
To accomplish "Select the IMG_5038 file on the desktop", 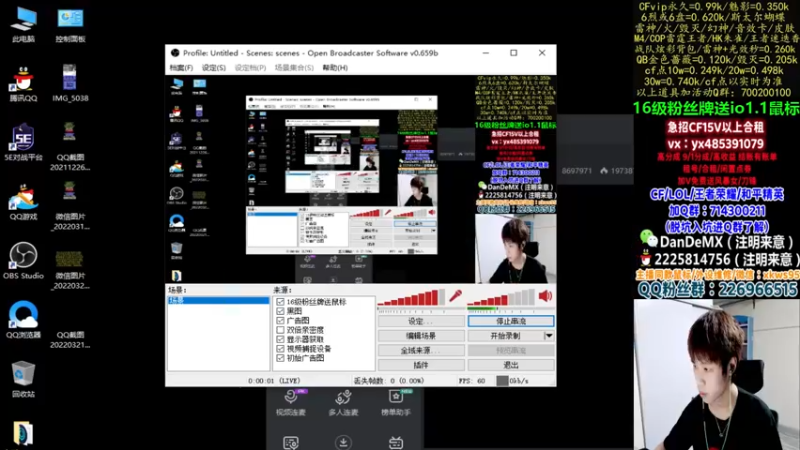I will [x=70, y=83].
